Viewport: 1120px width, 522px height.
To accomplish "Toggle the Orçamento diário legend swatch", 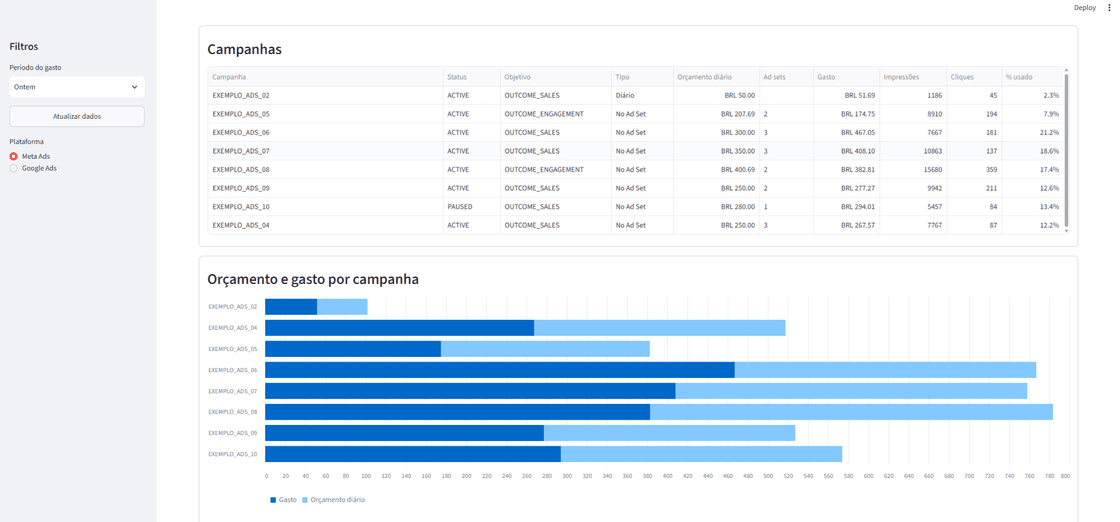I will 306,500.
